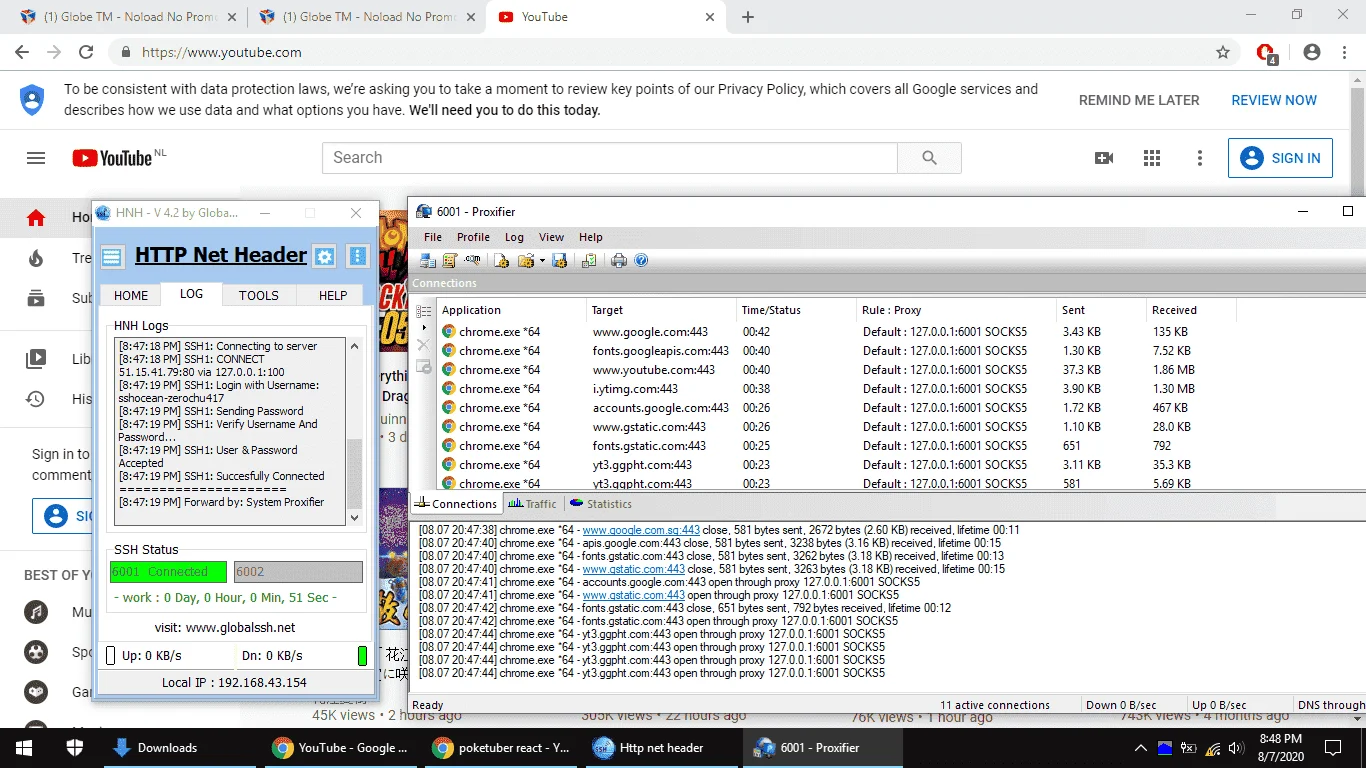Sort by Application column header

coord(511,310)
